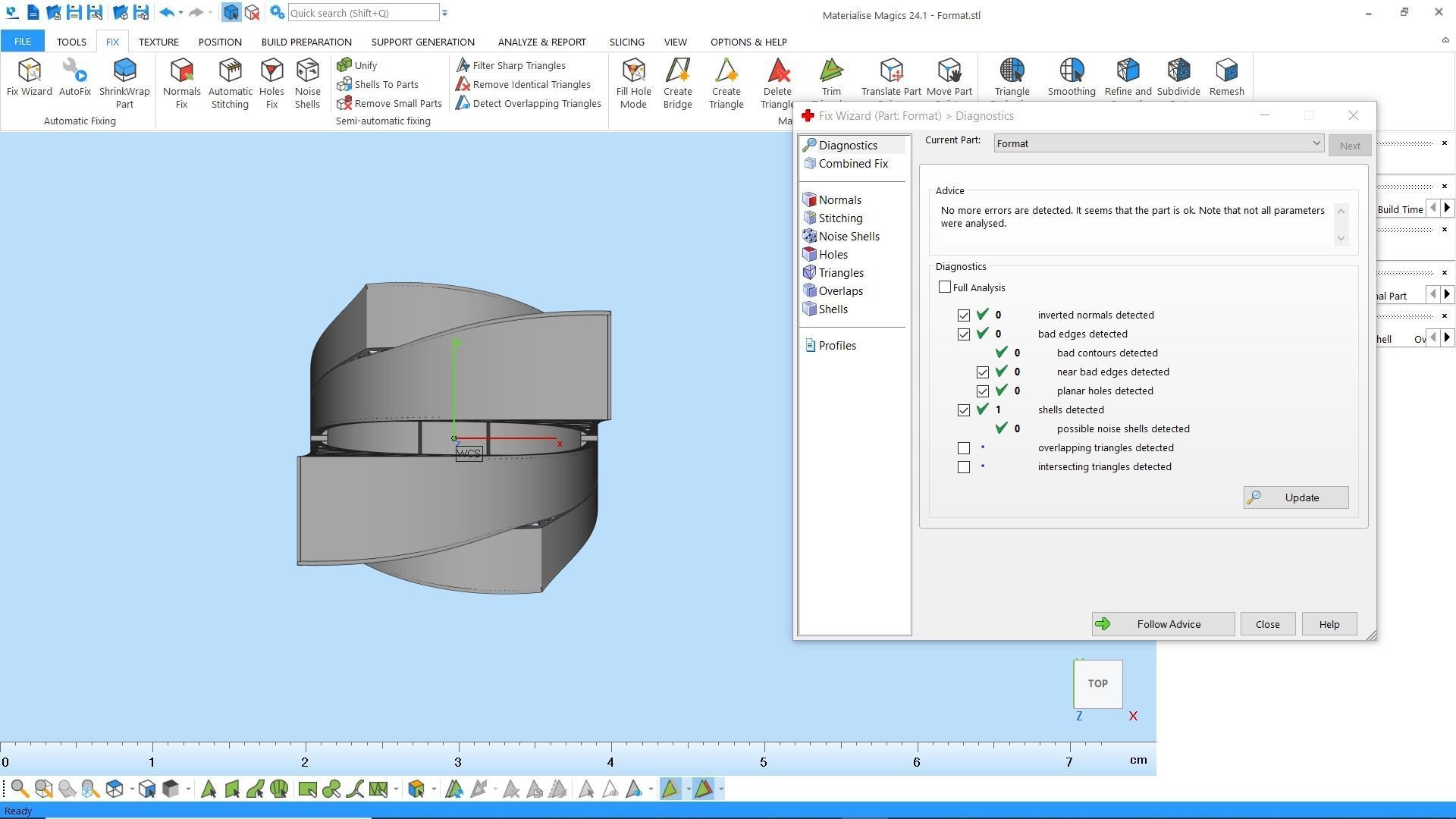
Task: Choose the Subdivide tool
Action: pos(1178,78)
